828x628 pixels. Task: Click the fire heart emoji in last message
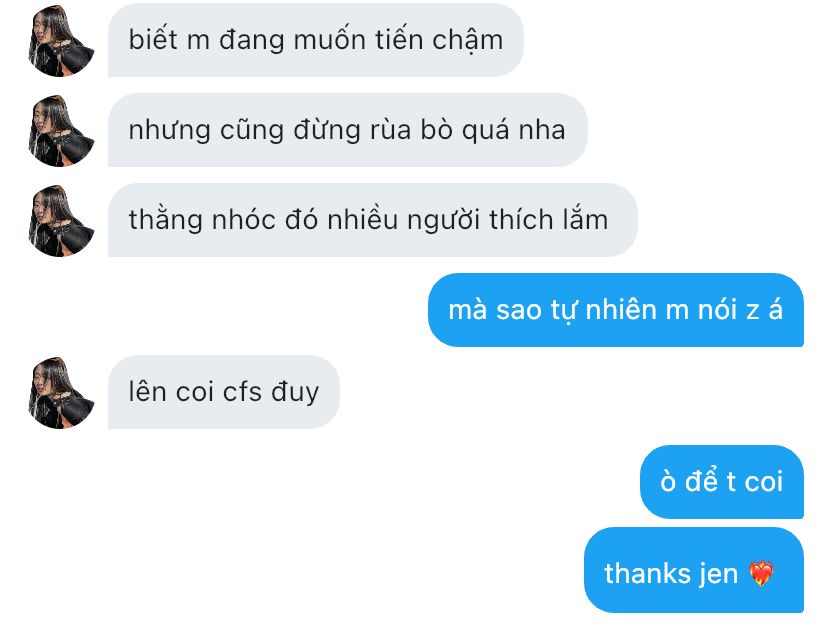761,573
